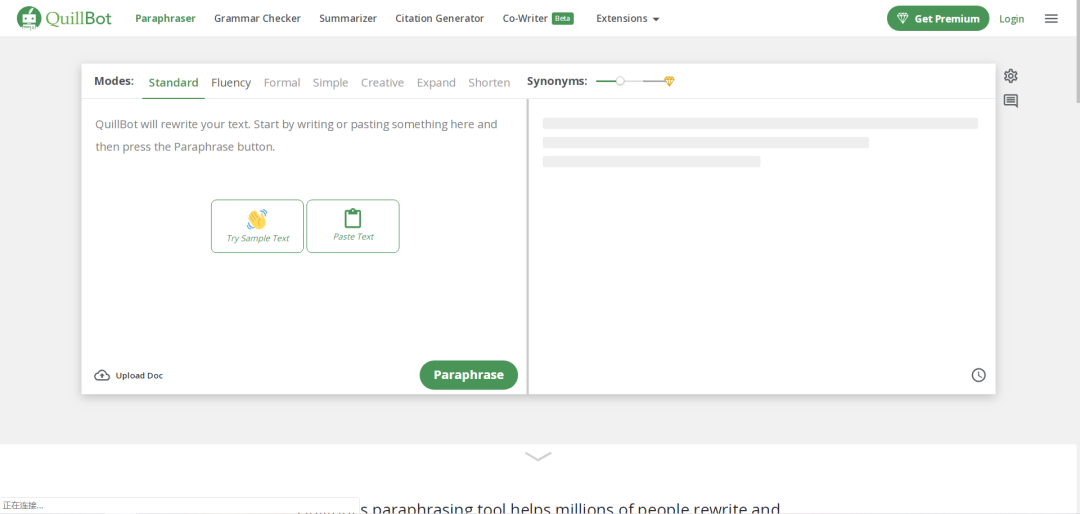Click the Upload Doc label
The height and width of the screenshot is (514, 1080).
coord(139,376)
